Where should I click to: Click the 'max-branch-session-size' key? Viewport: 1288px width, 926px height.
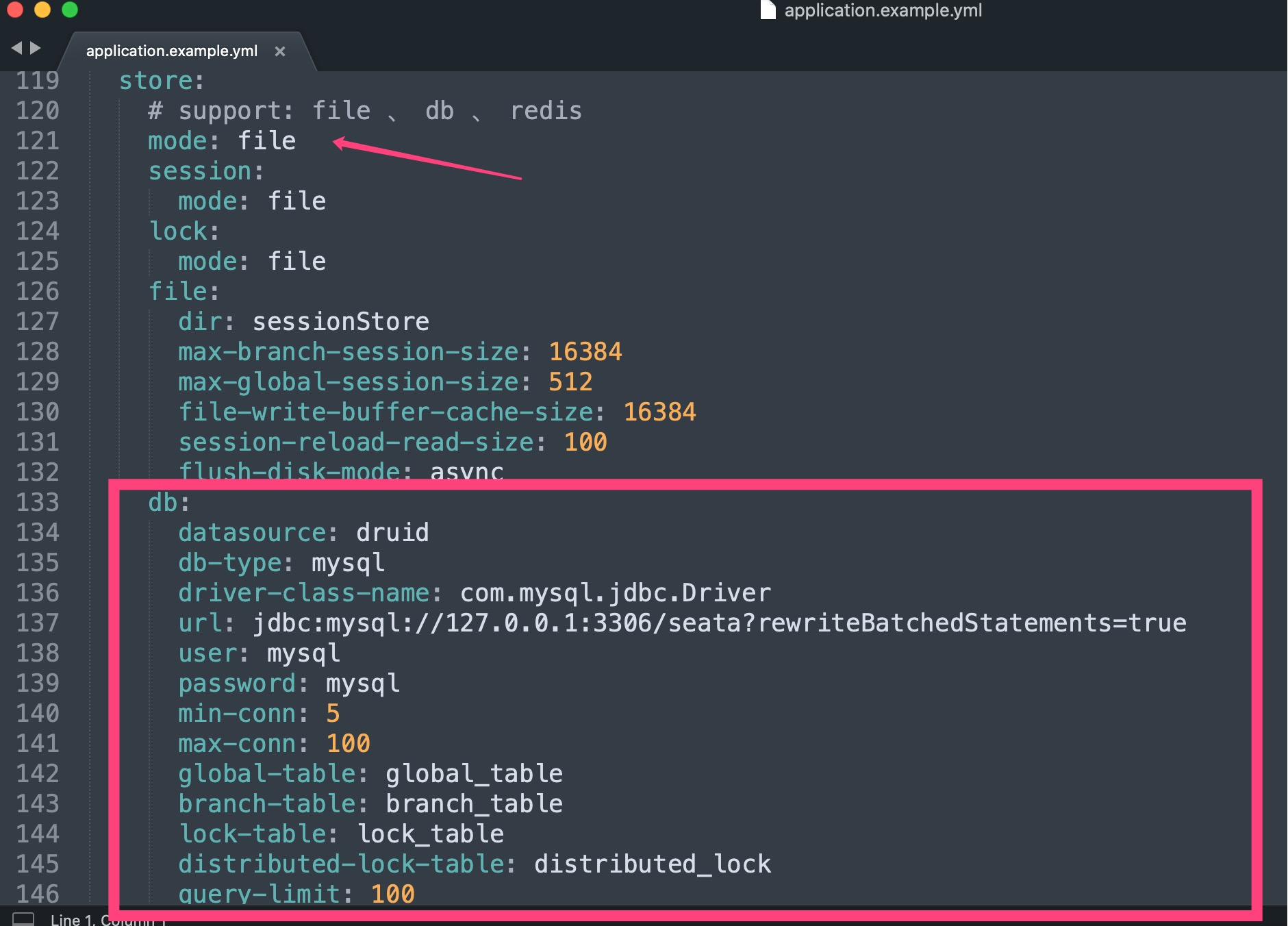[349, 352]
